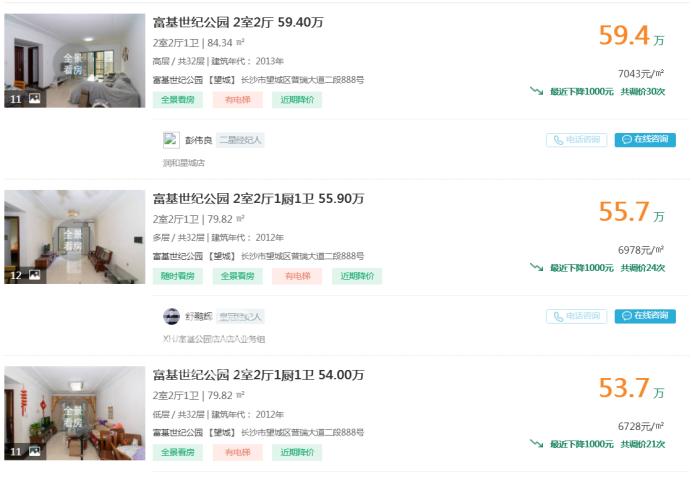Image resolution: width=692 pixels, height=477 pixels.
Task: Click price-drop arrow icon beside 7043元/㎡ listing
Action: pyautogui.click(x=536, y=91)
